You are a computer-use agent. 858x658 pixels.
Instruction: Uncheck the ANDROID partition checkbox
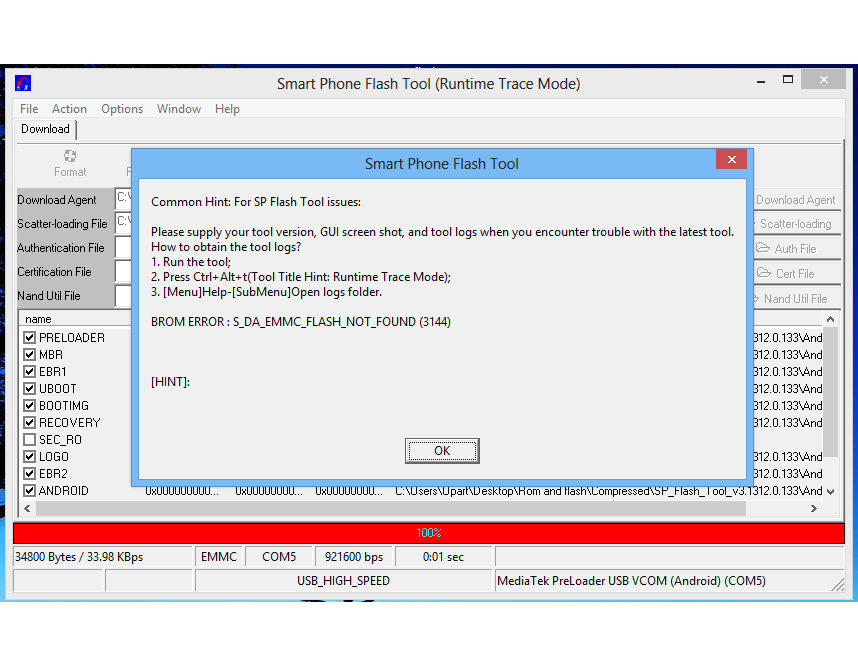(x=30, y=490)
